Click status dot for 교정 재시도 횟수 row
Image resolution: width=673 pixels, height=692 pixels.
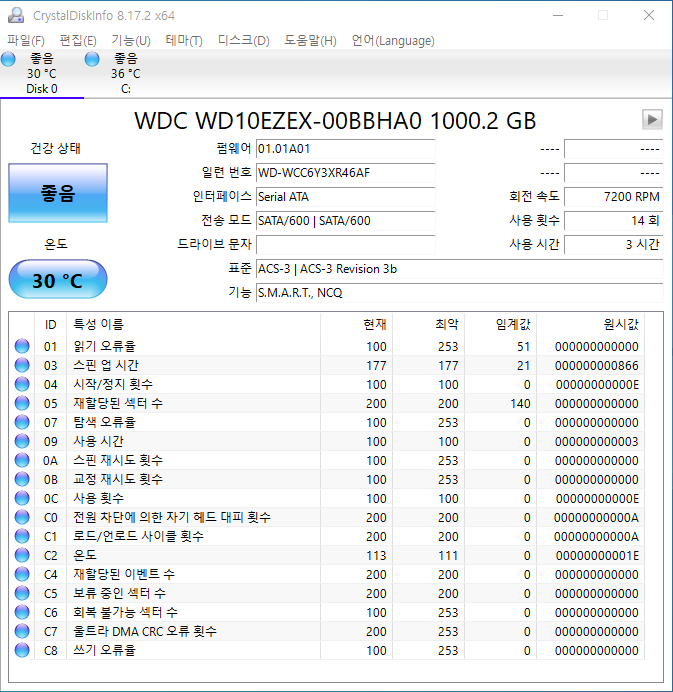22,479
